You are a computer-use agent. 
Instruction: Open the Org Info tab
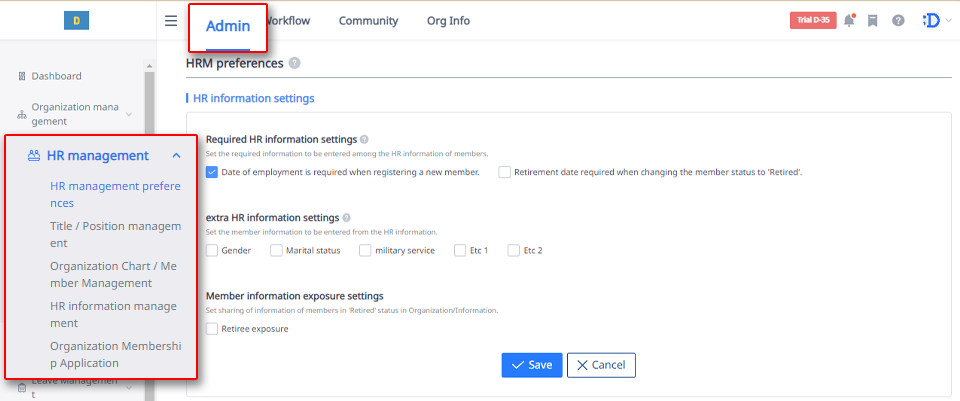448,21
